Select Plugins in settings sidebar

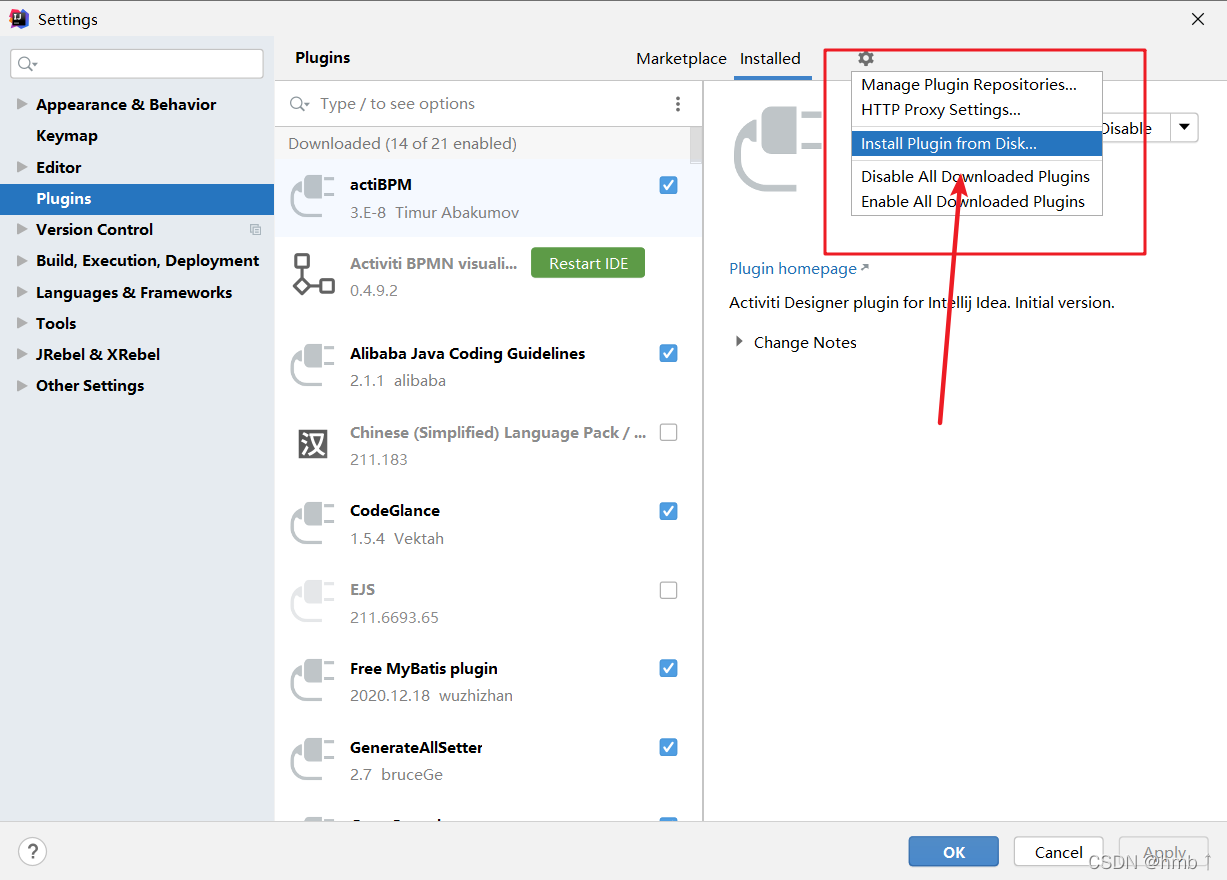pos(137,198)
